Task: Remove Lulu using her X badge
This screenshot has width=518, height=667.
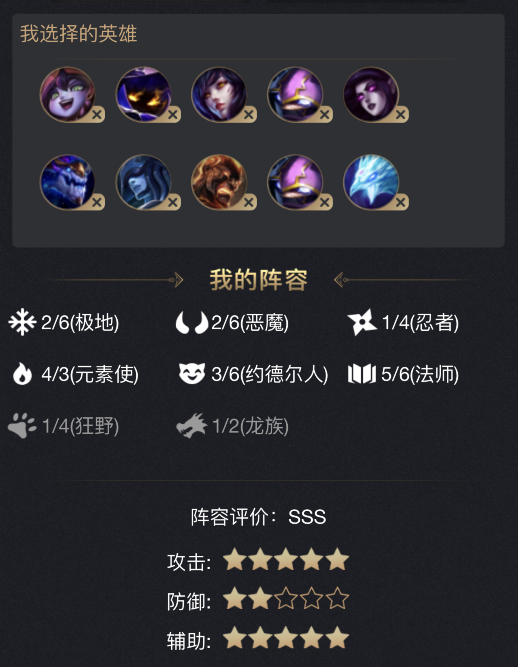Action: [97, 114]
